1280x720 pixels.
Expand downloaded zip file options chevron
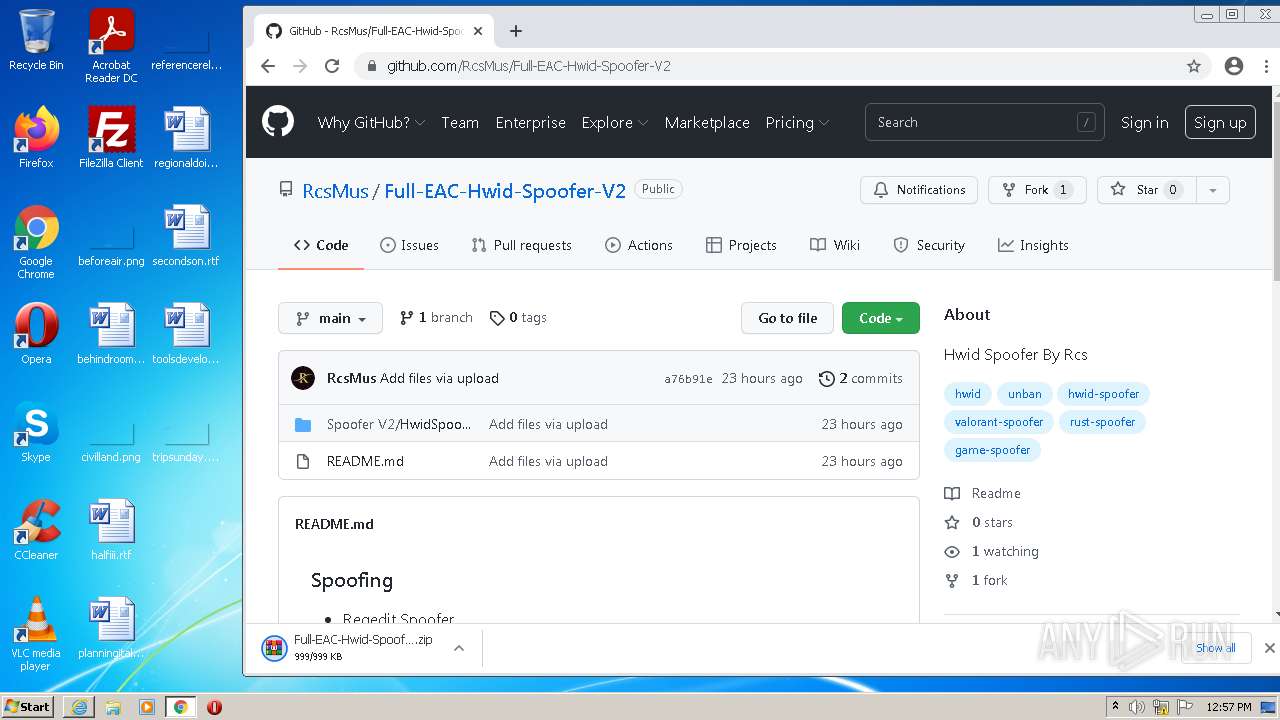click(459, 648)
